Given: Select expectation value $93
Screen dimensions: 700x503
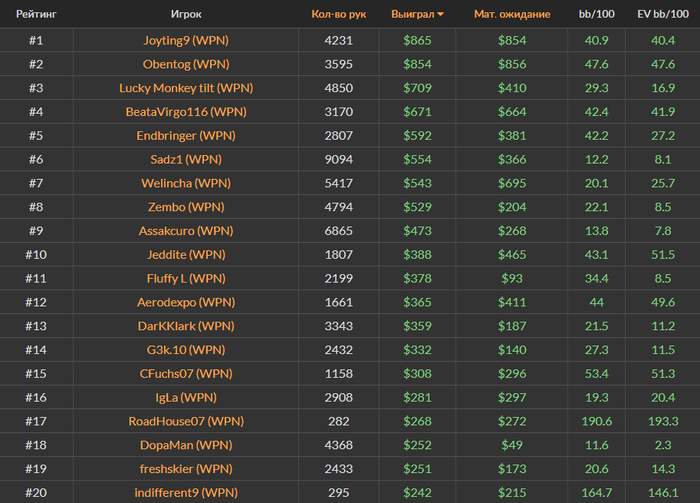Looking at the screenshot, I should 512,279.
